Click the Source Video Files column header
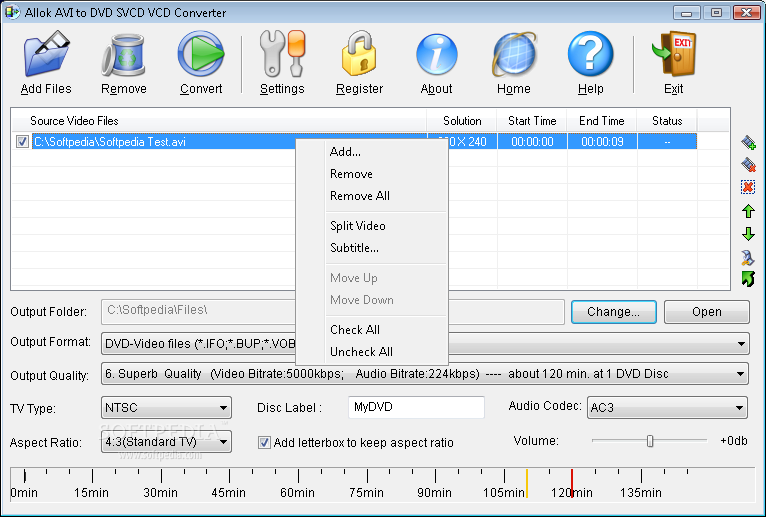 (x=219, y=121)
